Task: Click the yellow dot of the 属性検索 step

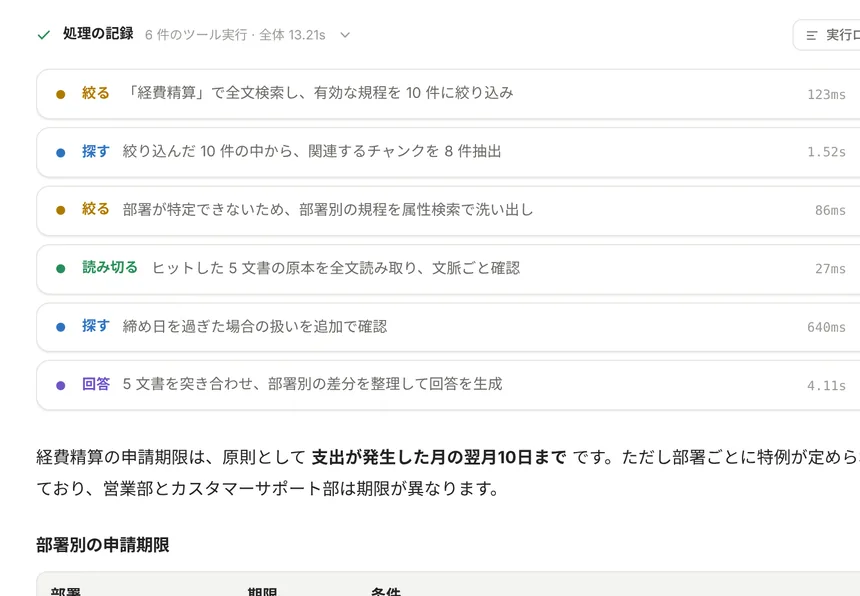Action: [x=61, y=211]
